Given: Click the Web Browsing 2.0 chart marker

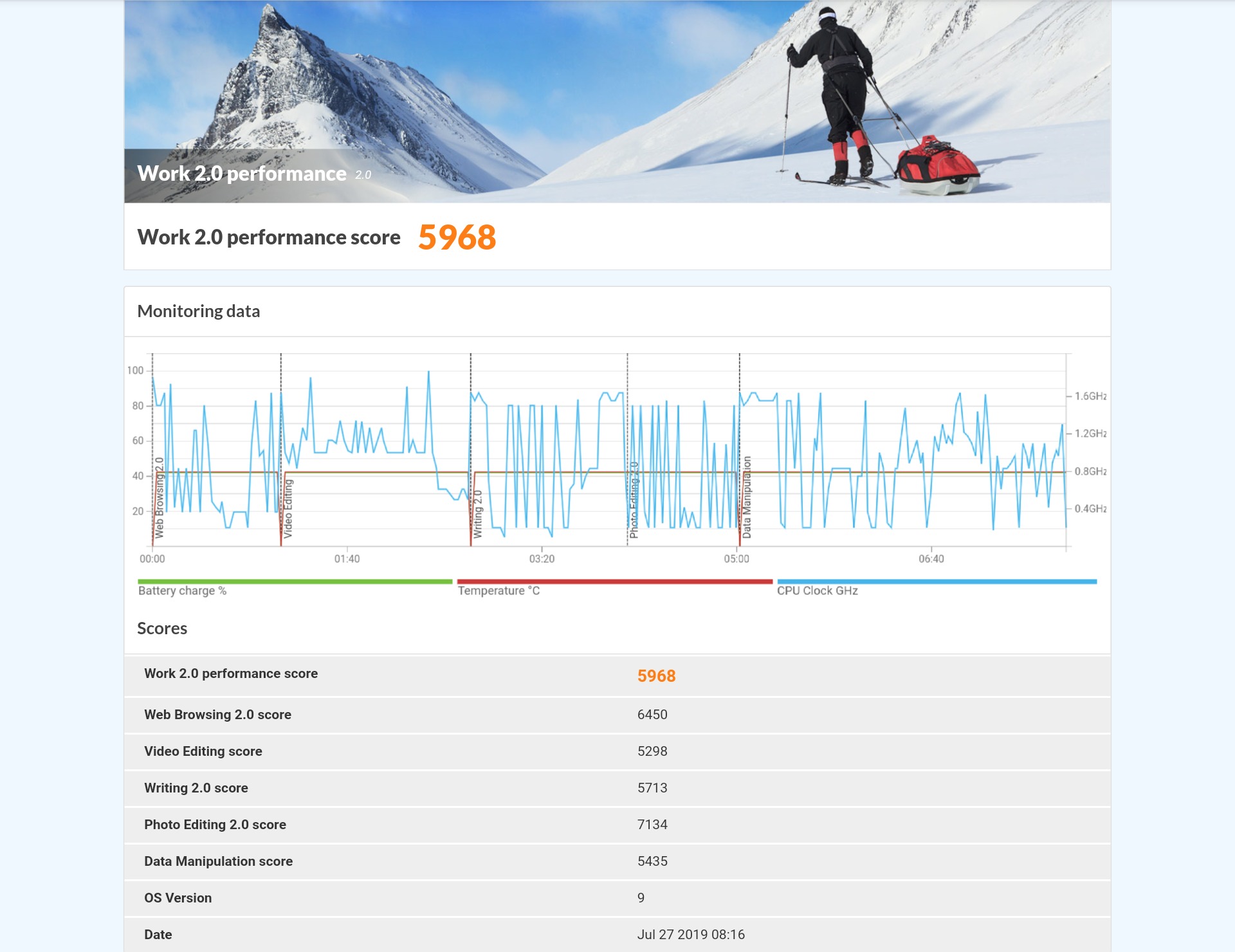Looking at the screenshot, I should tap(159, 498).
